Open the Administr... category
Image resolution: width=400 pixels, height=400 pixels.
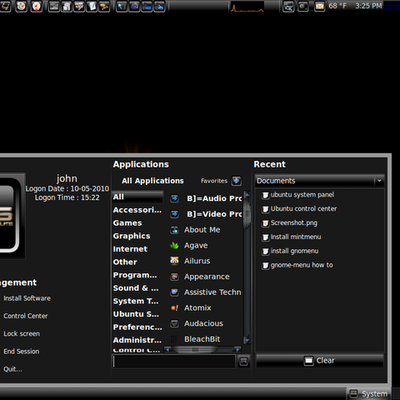pos(138,340)
